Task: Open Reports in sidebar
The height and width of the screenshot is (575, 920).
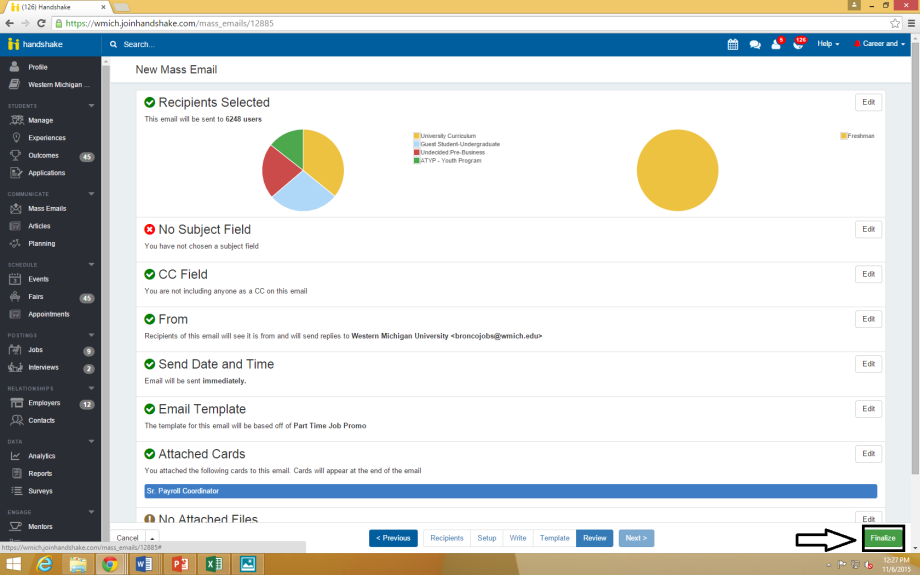Action: (x=40, y=473)
